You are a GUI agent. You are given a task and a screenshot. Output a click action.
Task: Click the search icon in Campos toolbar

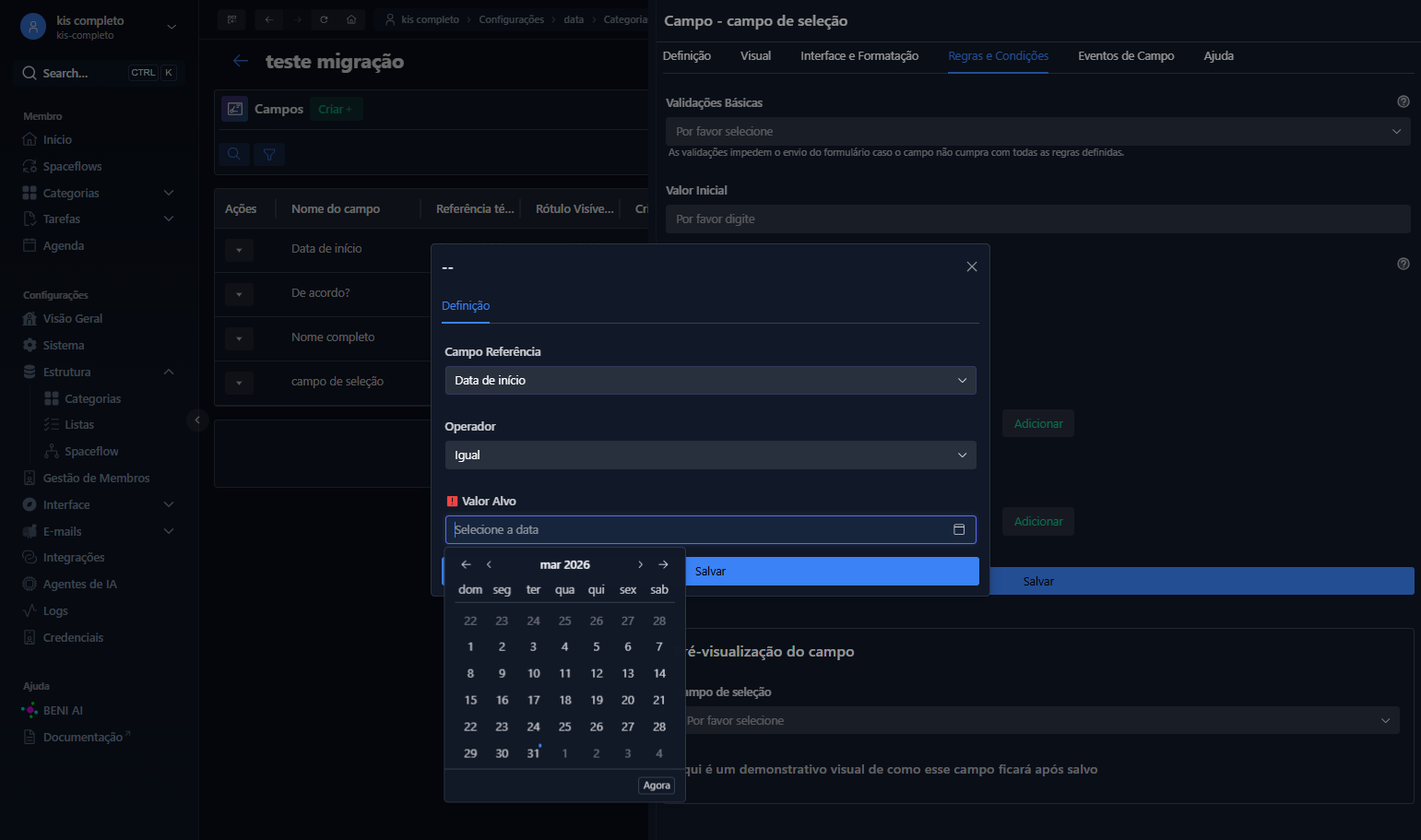click(x=234, y=154)
